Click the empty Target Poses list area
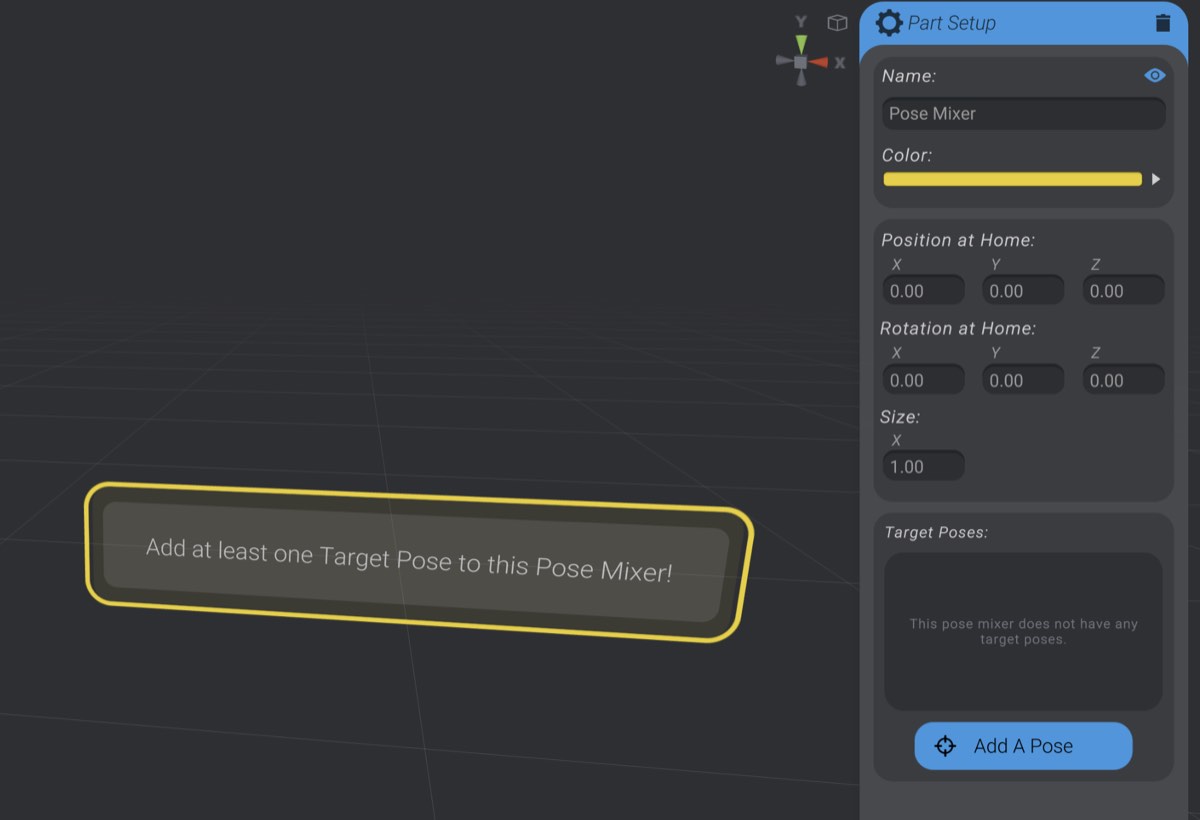This screenshot has width=1200, height=820. coord(1022,631)
